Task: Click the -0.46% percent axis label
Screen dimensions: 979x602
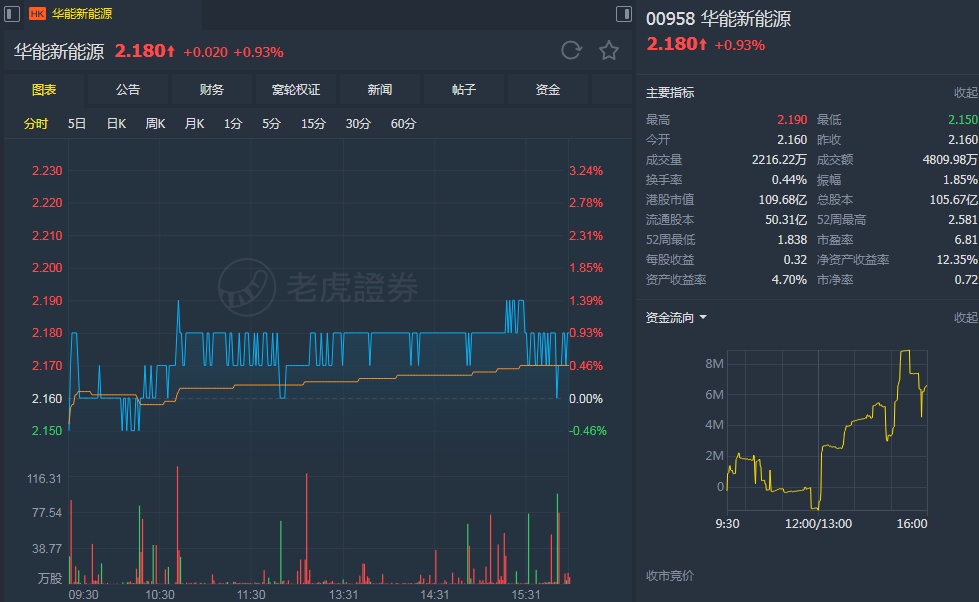Action: [x=588, y=430]
